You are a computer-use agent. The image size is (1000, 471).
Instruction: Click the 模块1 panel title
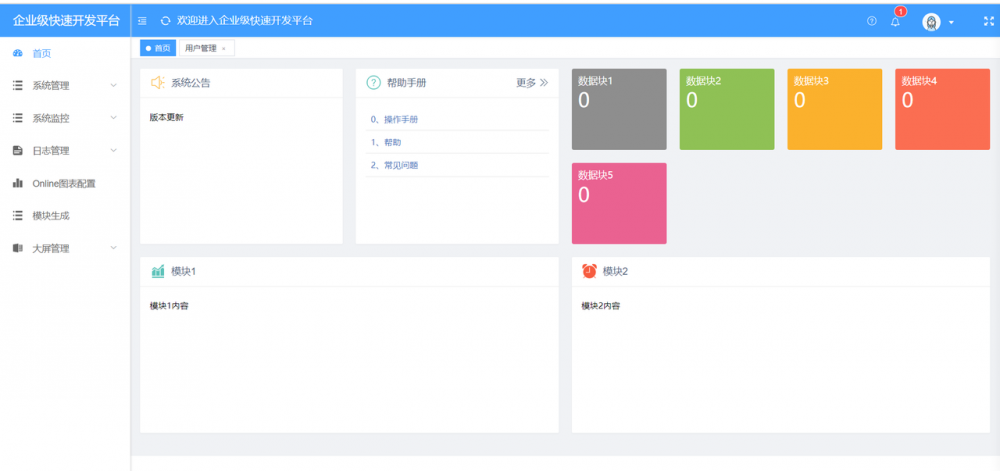184,272
